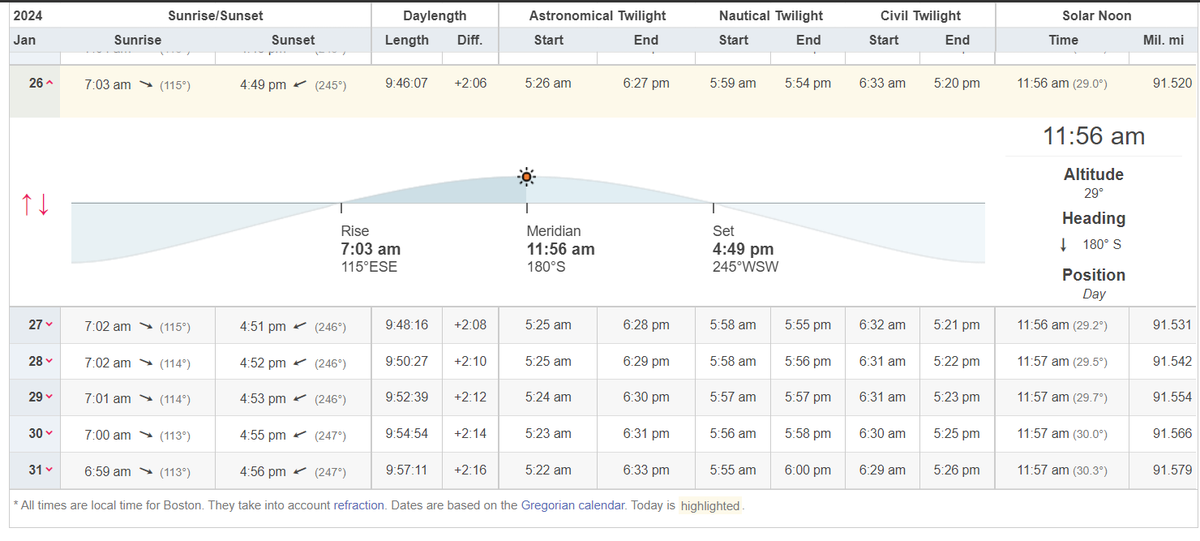
Task: Click the sunset arrow icon in the day 28 row
Action: coord(300,362)
